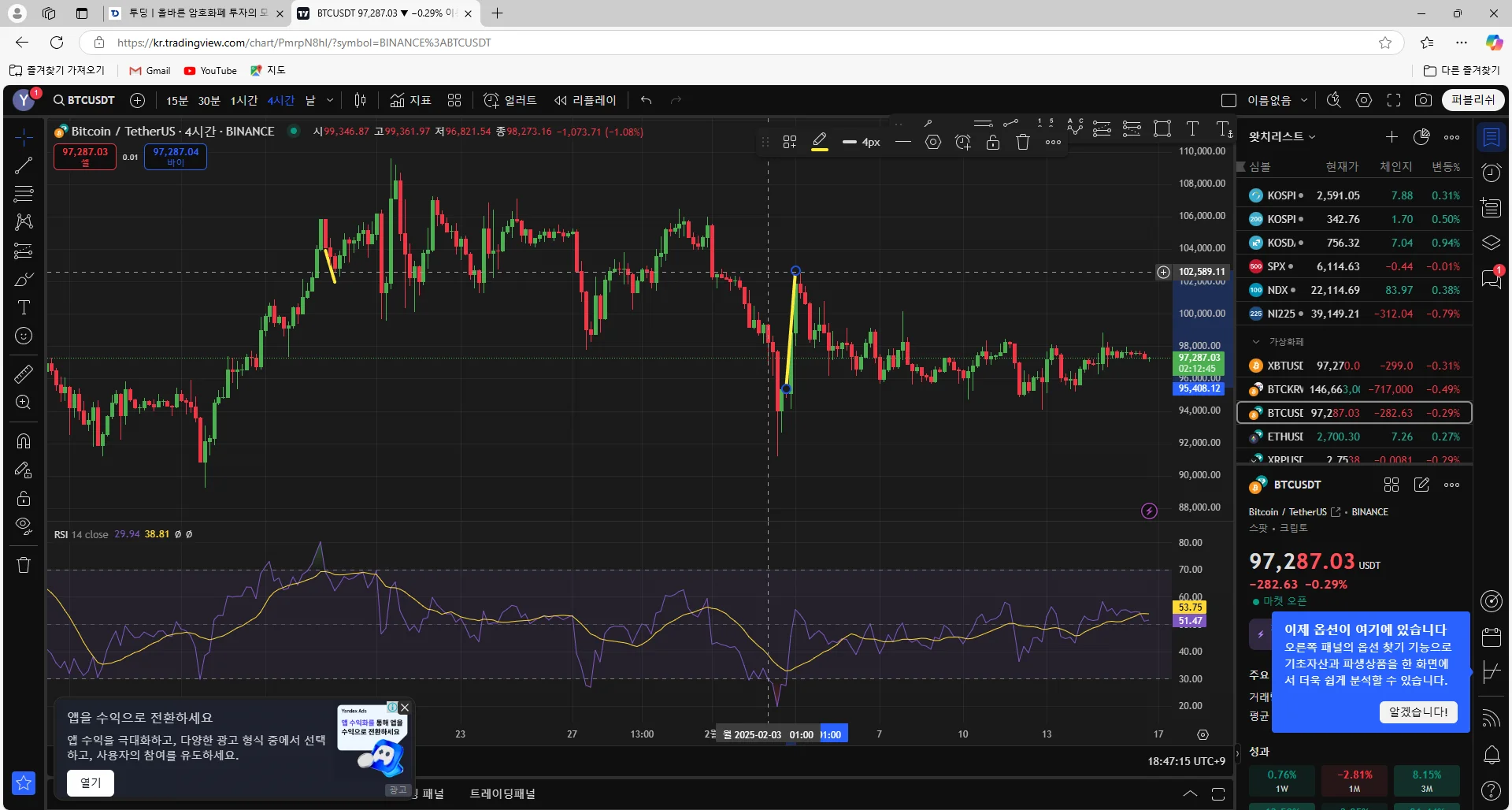Select the text annotation tool in left sidebar
This screenshot has width=1512, height=810.
pos(24,307)
